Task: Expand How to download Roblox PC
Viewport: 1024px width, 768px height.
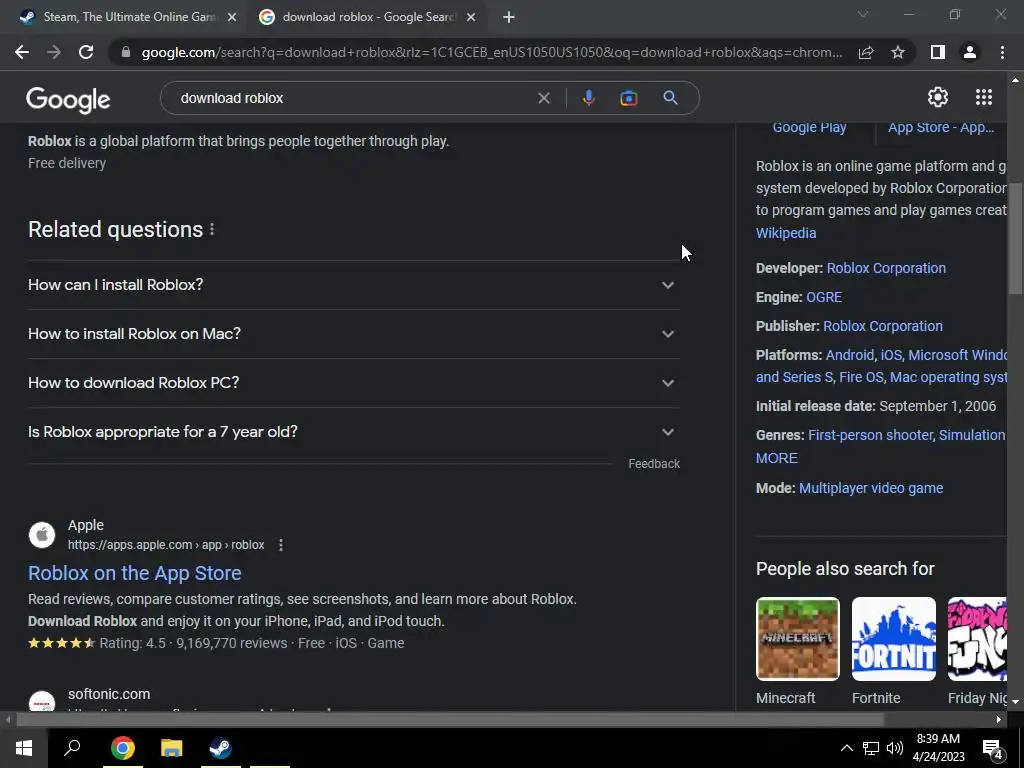Action: [353, 383]
